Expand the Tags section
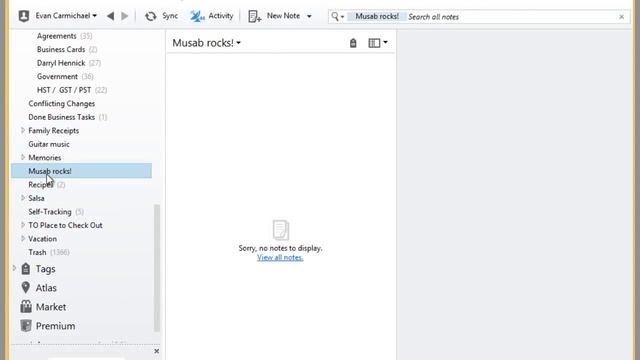Viewport: 640px width, 360px height. coord(15,268)
